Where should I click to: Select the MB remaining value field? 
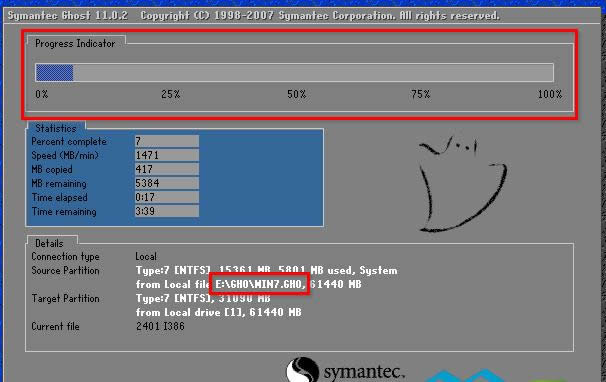pos(167,183)
